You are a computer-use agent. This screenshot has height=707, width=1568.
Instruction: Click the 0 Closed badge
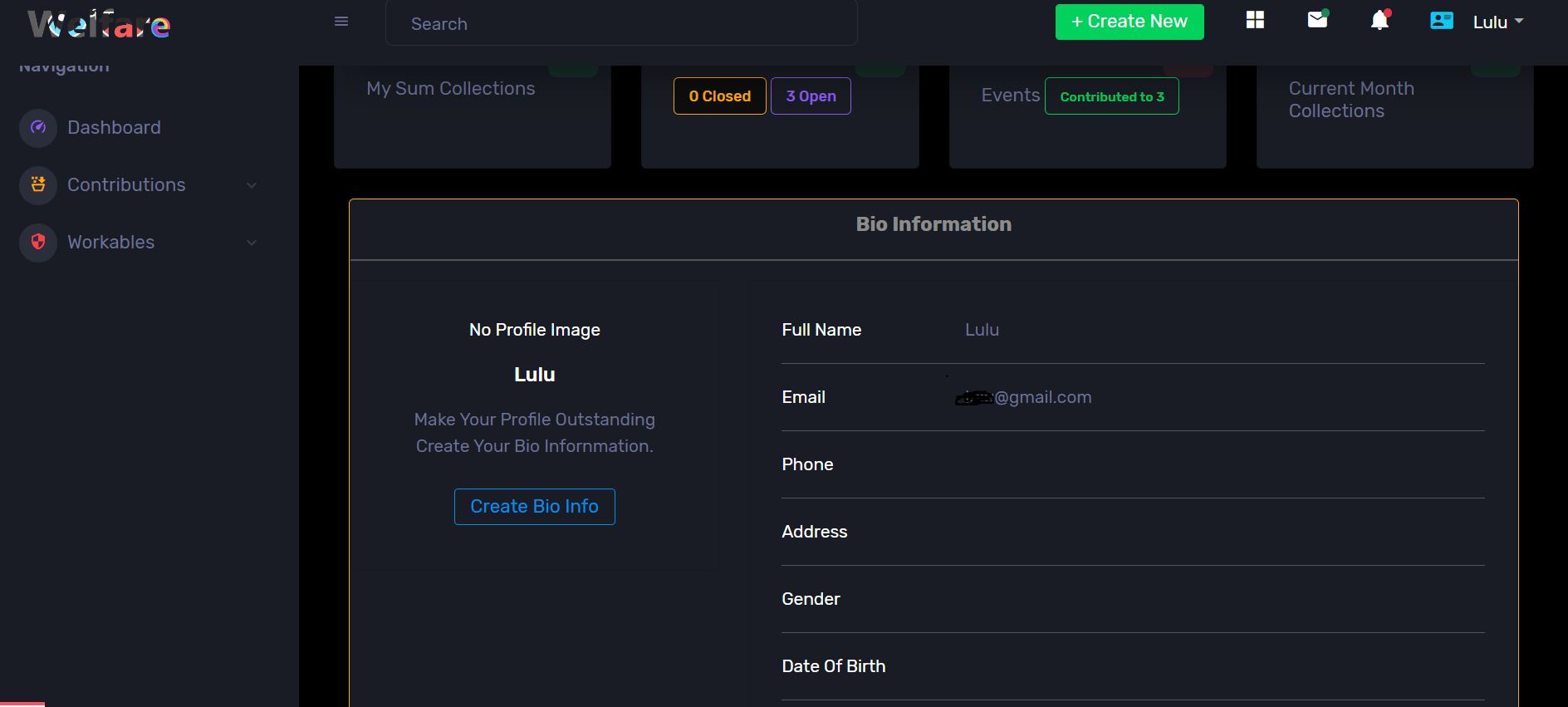pos(719,96)
